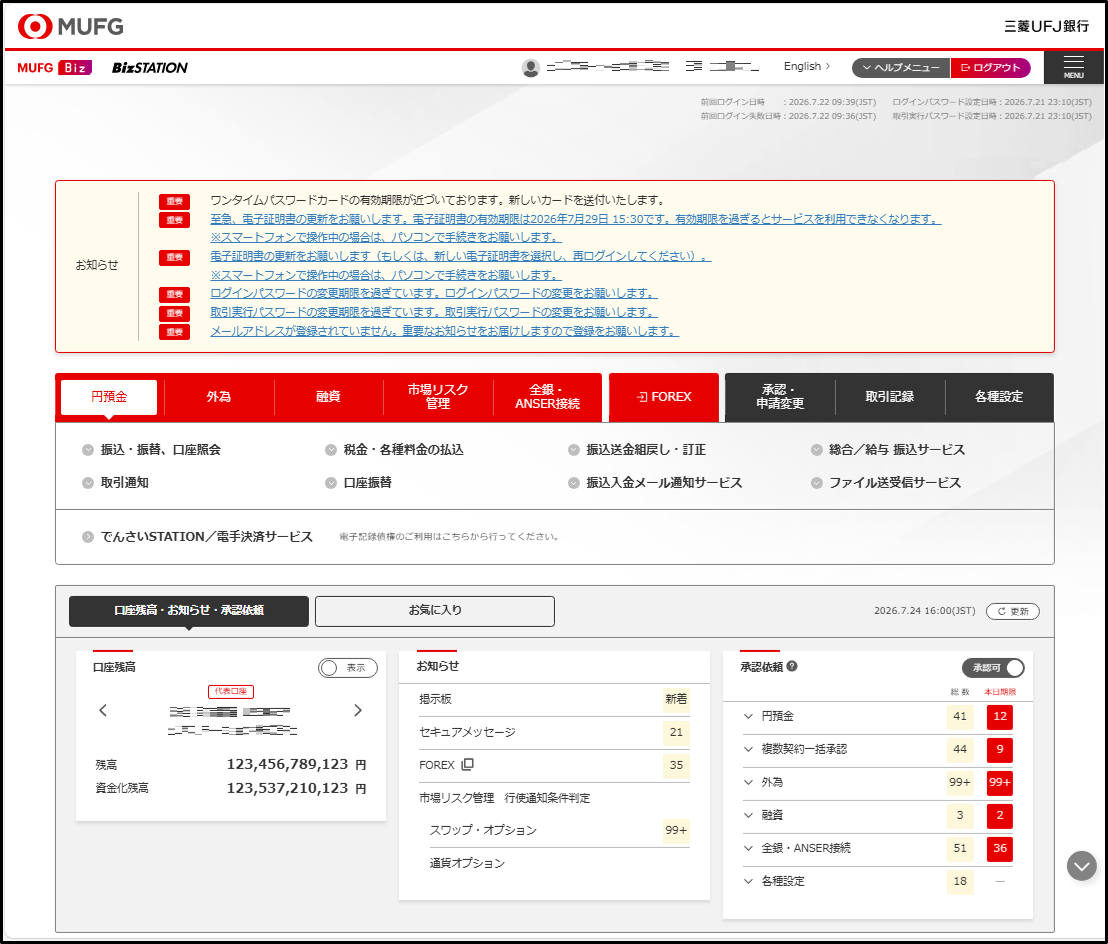Expand the 融資 approval row
1108x944 pixels.
coord(748,815)
